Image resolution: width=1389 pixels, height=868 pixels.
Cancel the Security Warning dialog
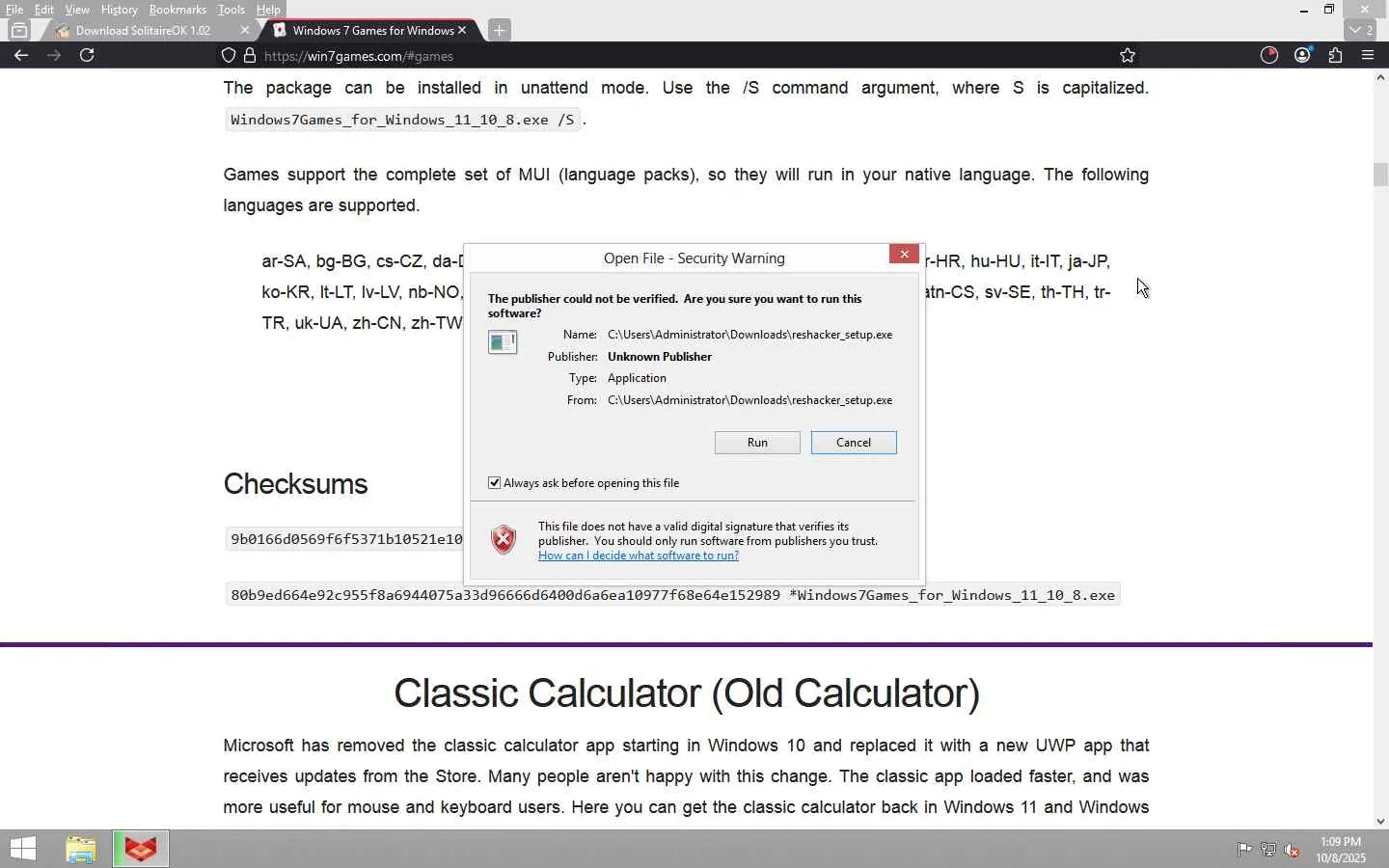854,443
